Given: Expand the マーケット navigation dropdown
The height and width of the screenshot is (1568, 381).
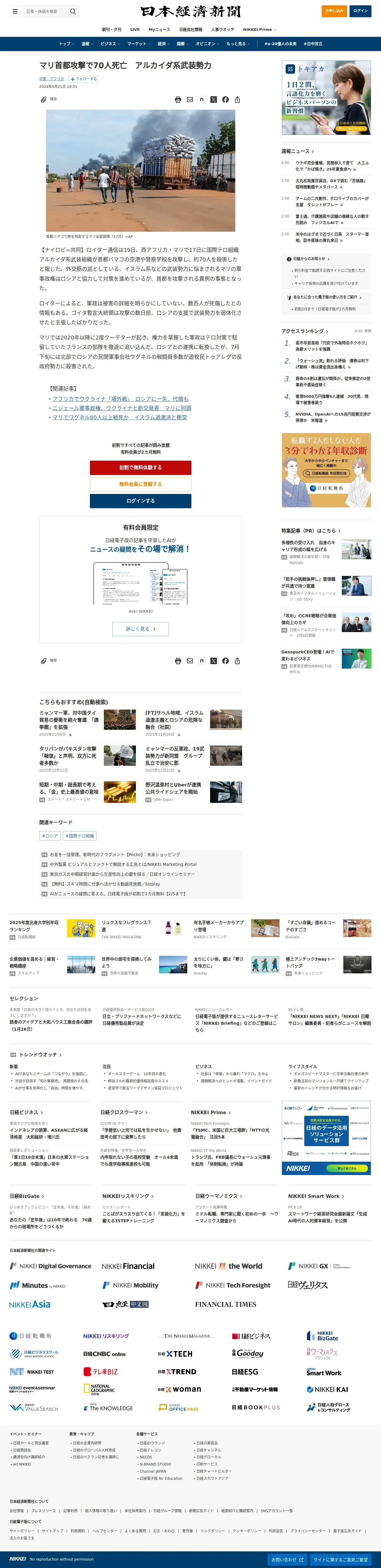Looking at the screenshot, I should (139, 44).
